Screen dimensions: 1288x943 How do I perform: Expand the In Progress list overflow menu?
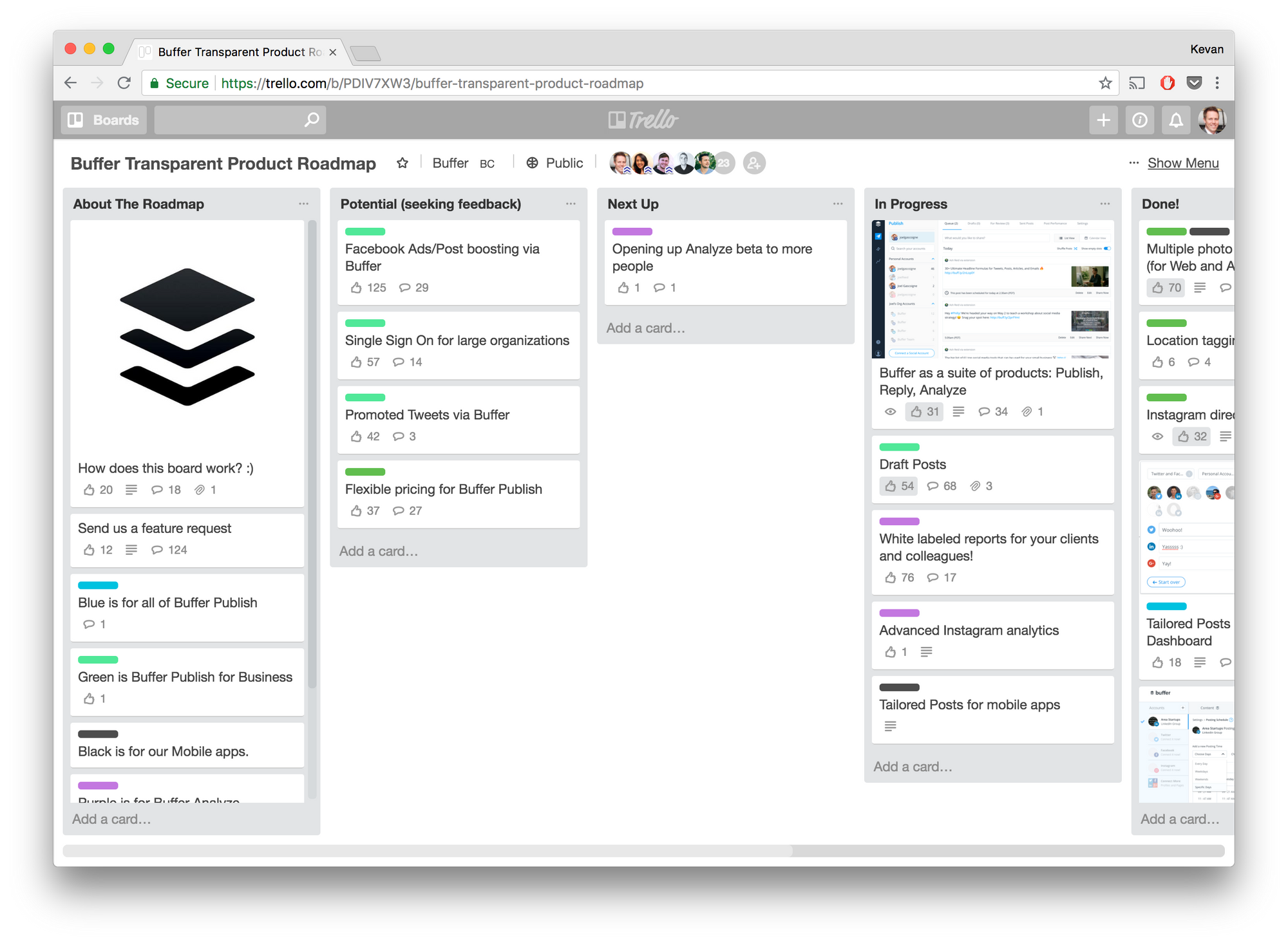pos(1107,203)
